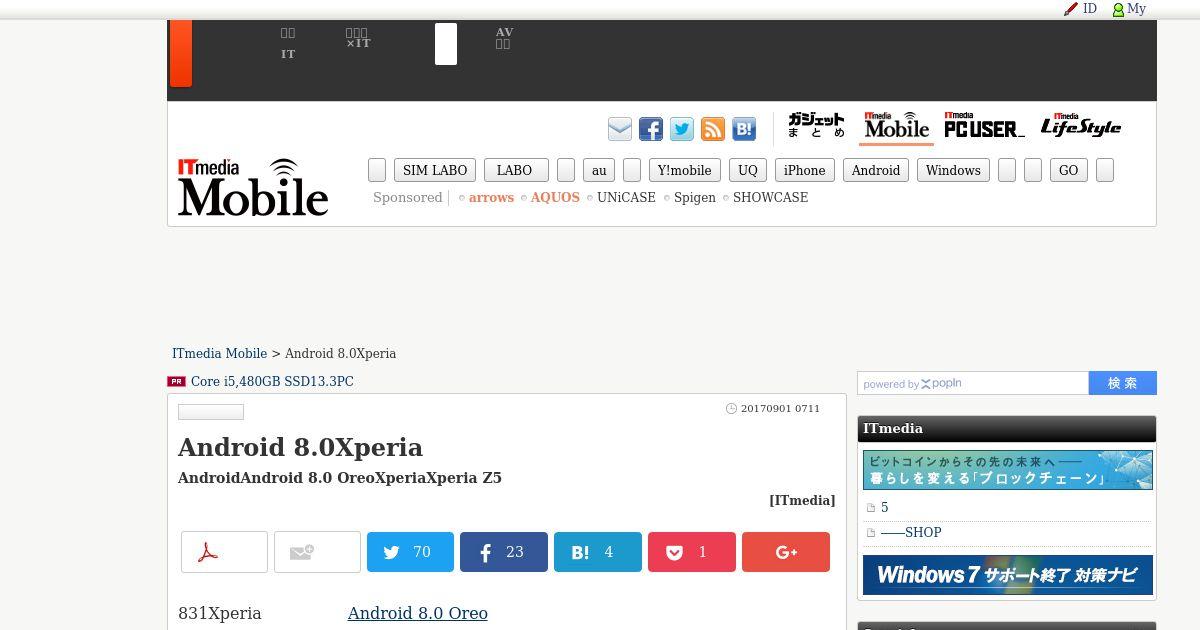Click the green My user icon
The height and width of the screenshot is (630, 1200).
(x=1118, y=9)
